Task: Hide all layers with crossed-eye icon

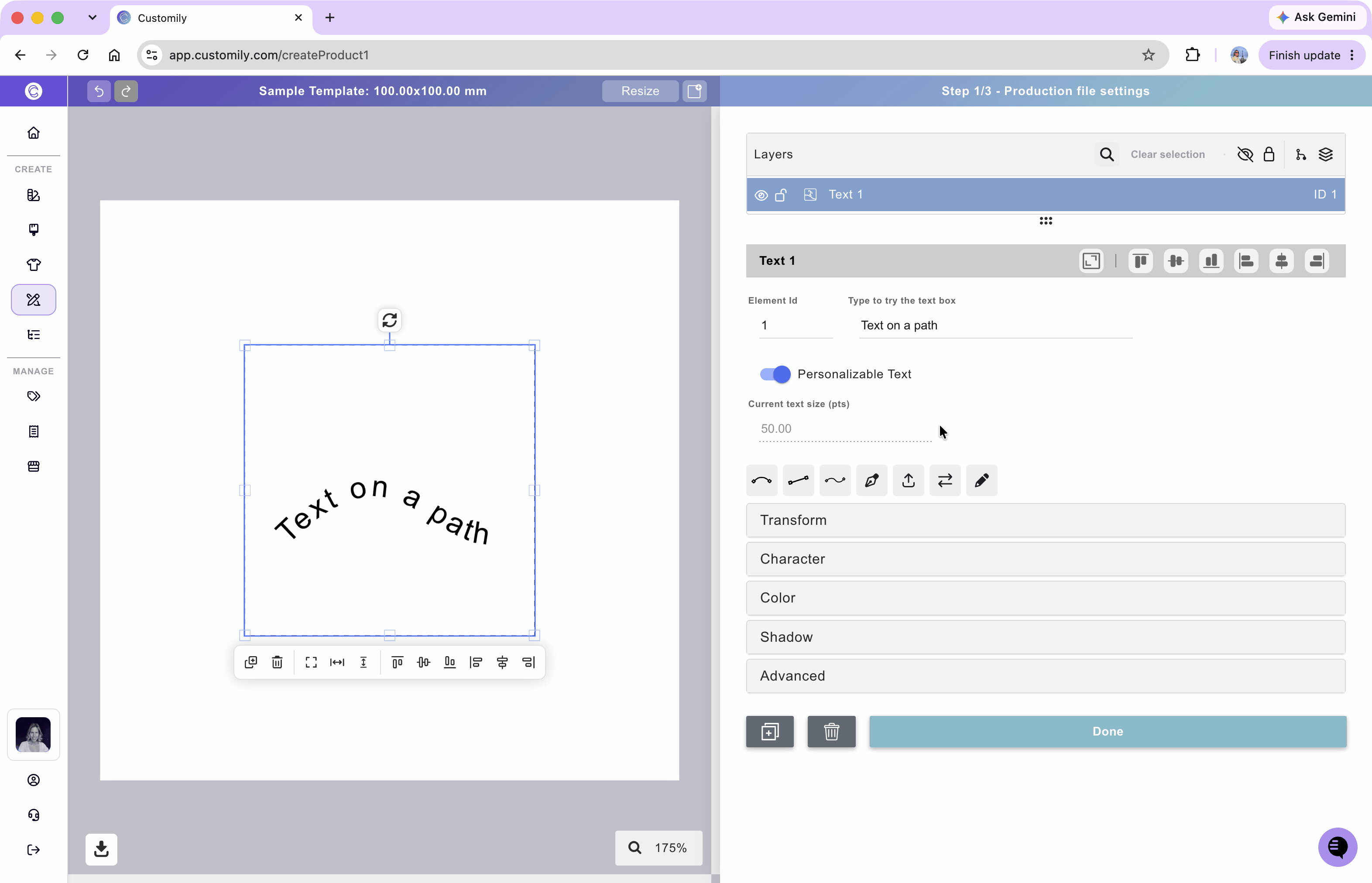Action: [1245, 154]
